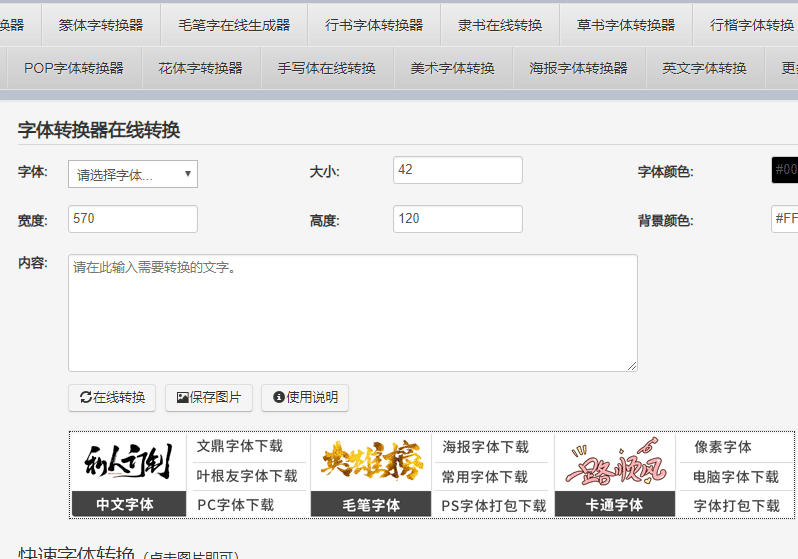Open the 英文字体转换 menu item
Screen dimensions: 798x559
(705, 68)
